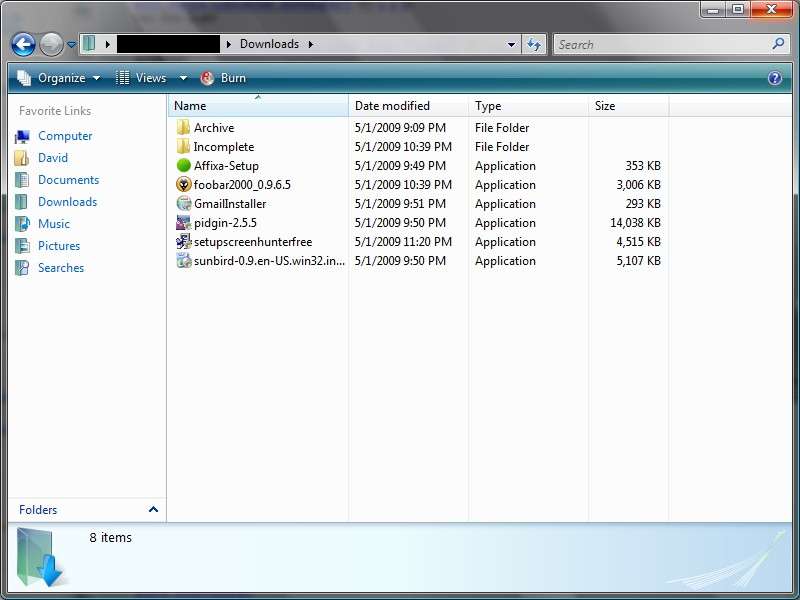Click the Downloads folder icon in details pane
The width and height of the screenshot is (800, 600).
(40, 557)
